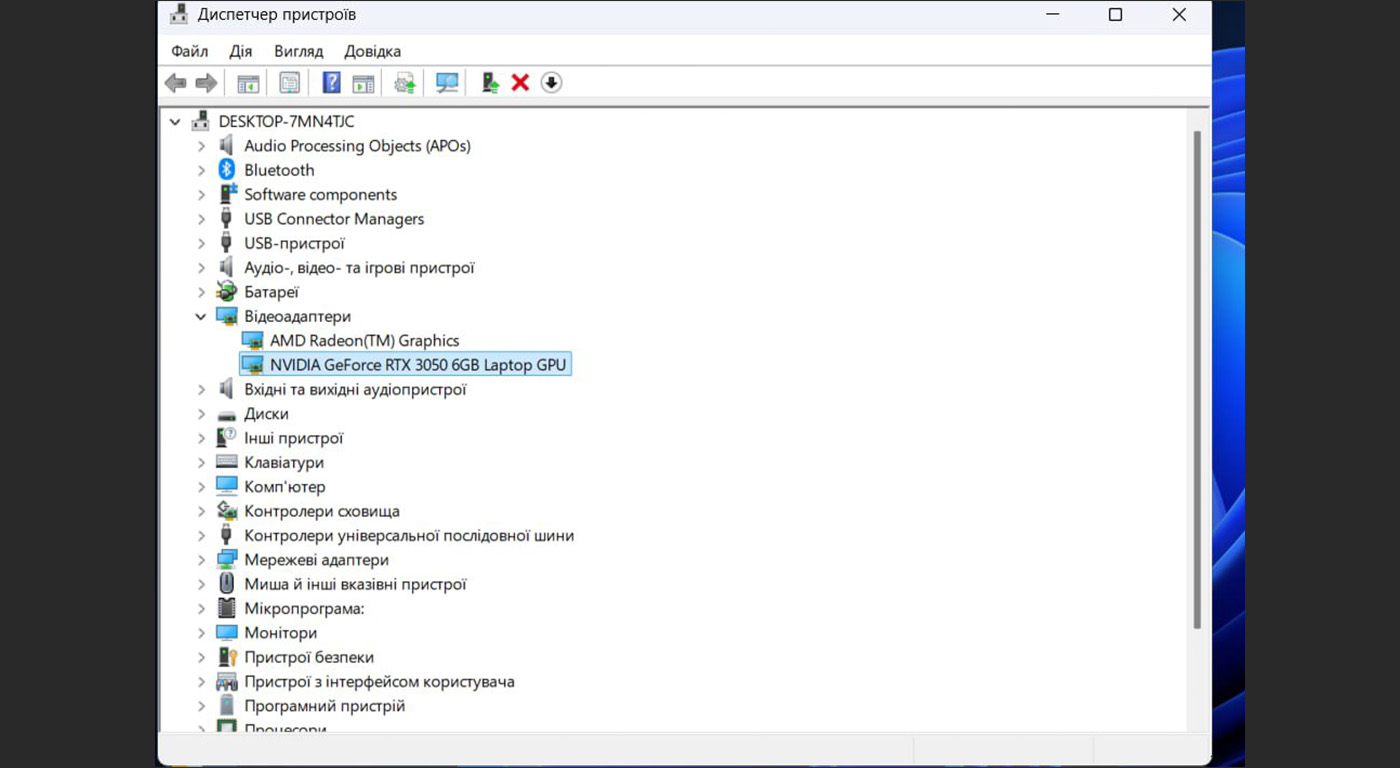Expand the Програмний пристрій category
1400x768 pixels.
point(201,706)
